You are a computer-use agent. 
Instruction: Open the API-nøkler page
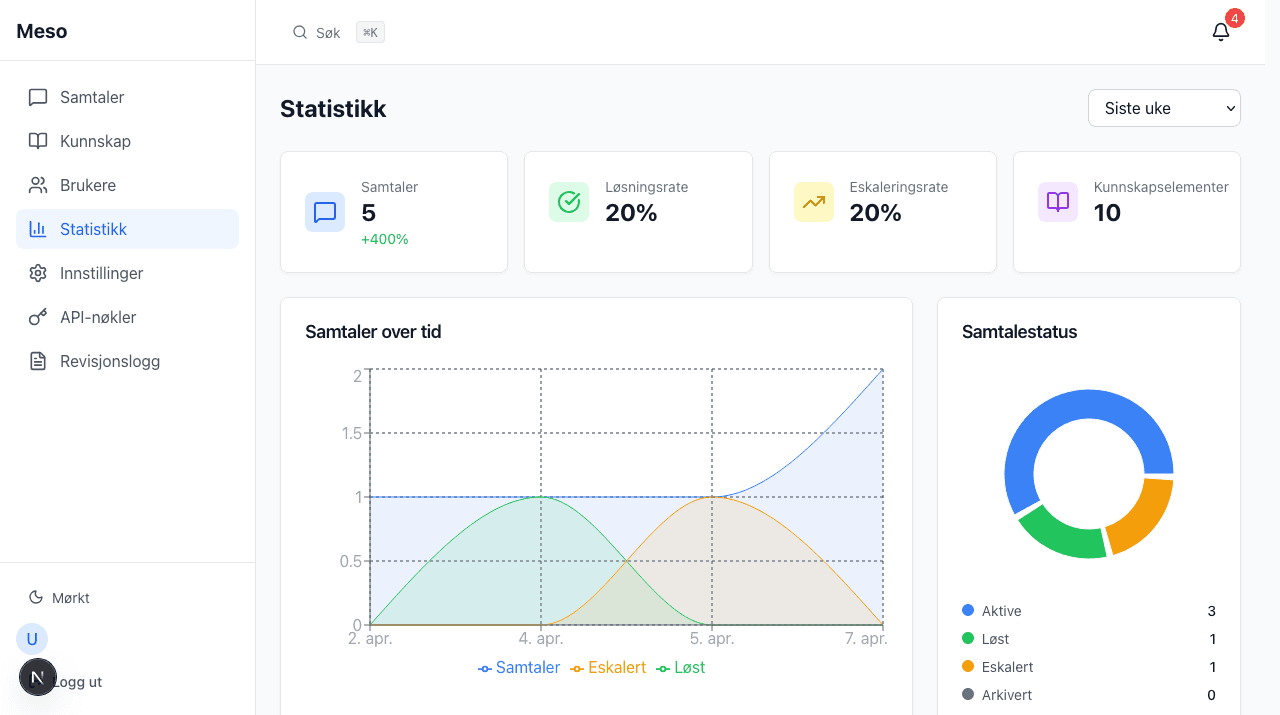point(98,317)
